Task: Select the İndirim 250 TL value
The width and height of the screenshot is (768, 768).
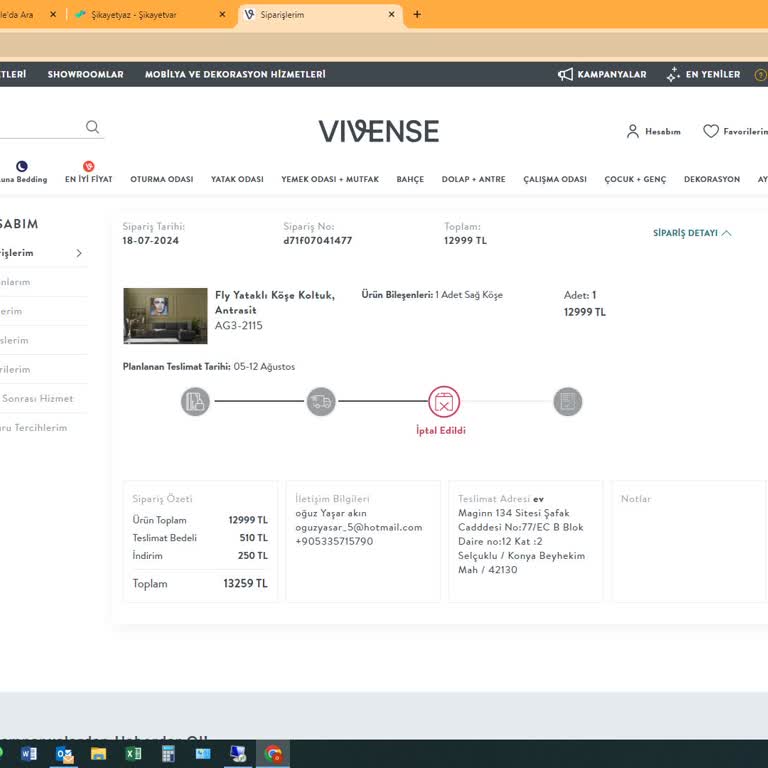Action: pos(253,555)
